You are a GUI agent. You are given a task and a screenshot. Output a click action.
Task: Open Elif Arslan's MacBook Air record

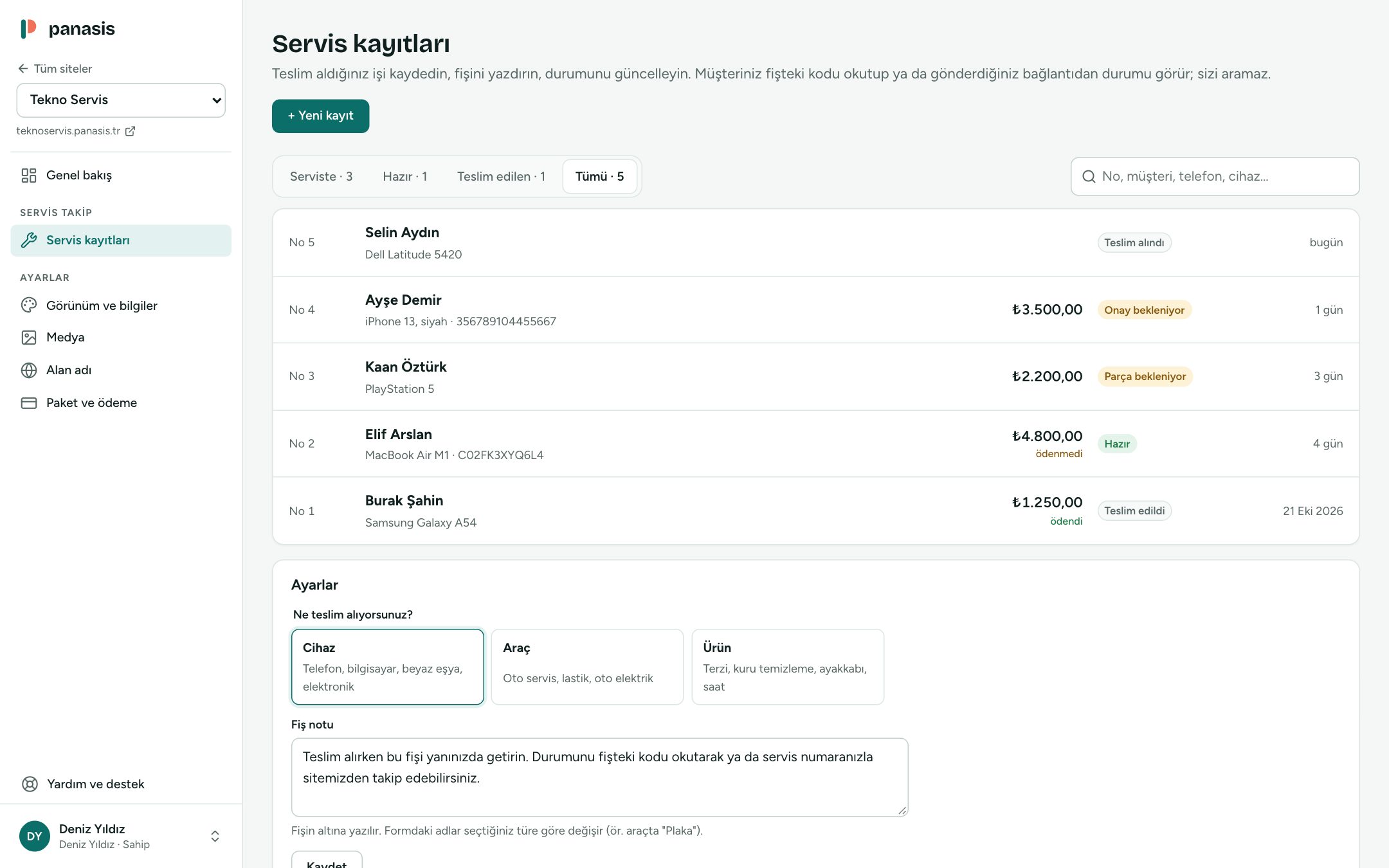(816, 444)
